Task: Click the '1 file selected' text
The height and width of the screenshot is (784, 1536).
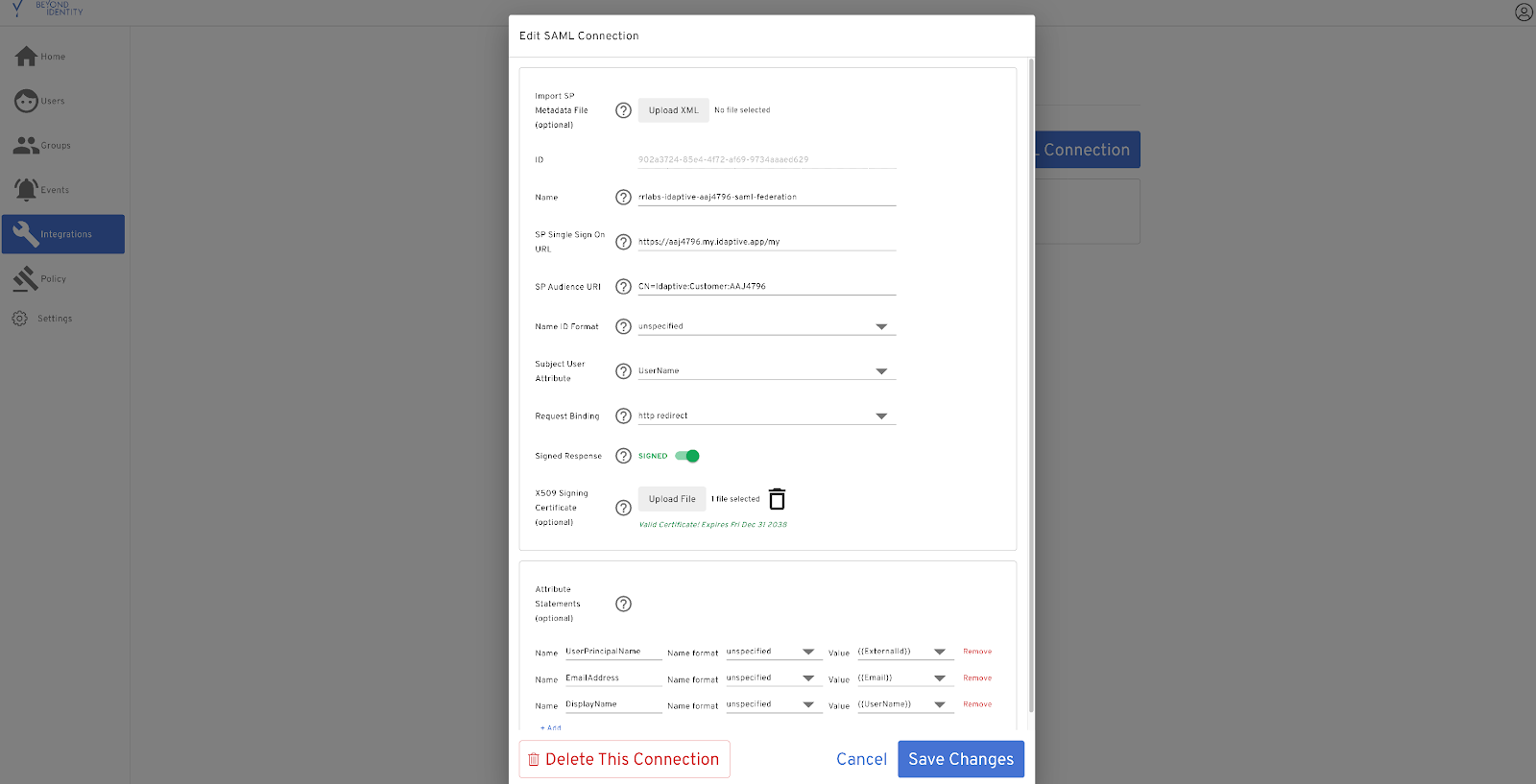Action: [x=735, y=499]
